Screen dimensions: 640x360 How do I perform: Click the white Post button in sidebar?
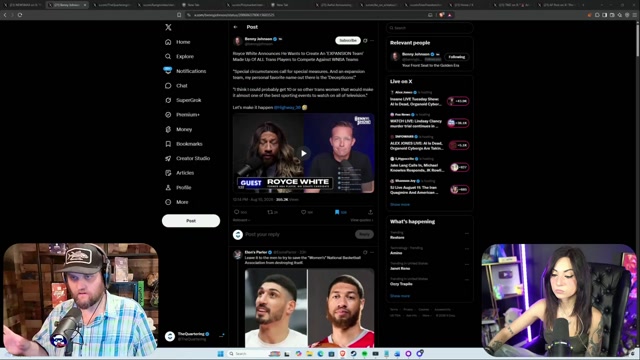point(191,221)
